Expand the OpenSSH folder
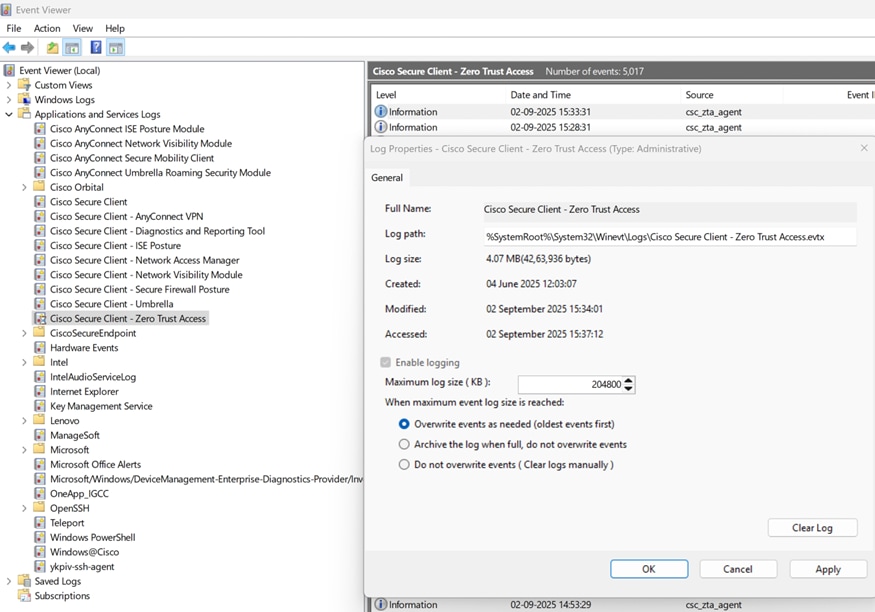The width and height of the screenshot is (875, 612). tap(24, 508)
